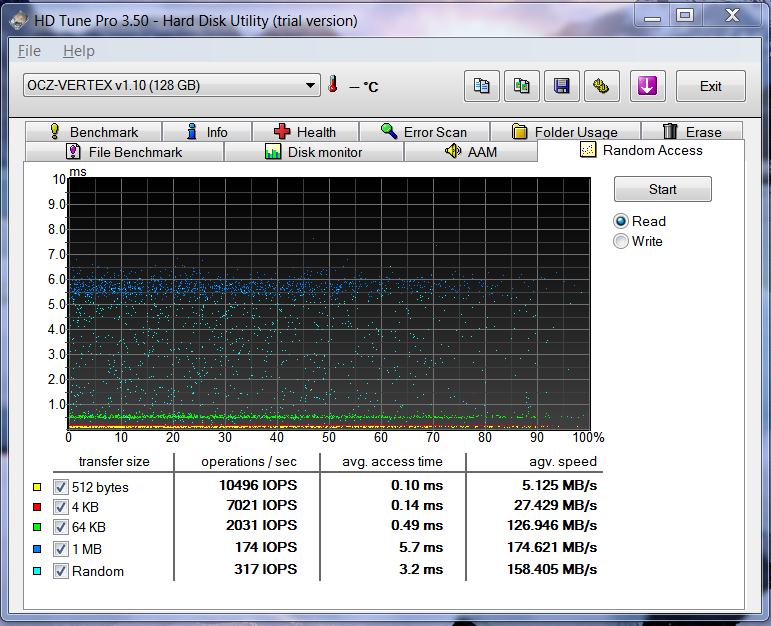The height and width of the screenshot is (626, 771).
Task: Open the File menu
Action: tap(29, 51)
